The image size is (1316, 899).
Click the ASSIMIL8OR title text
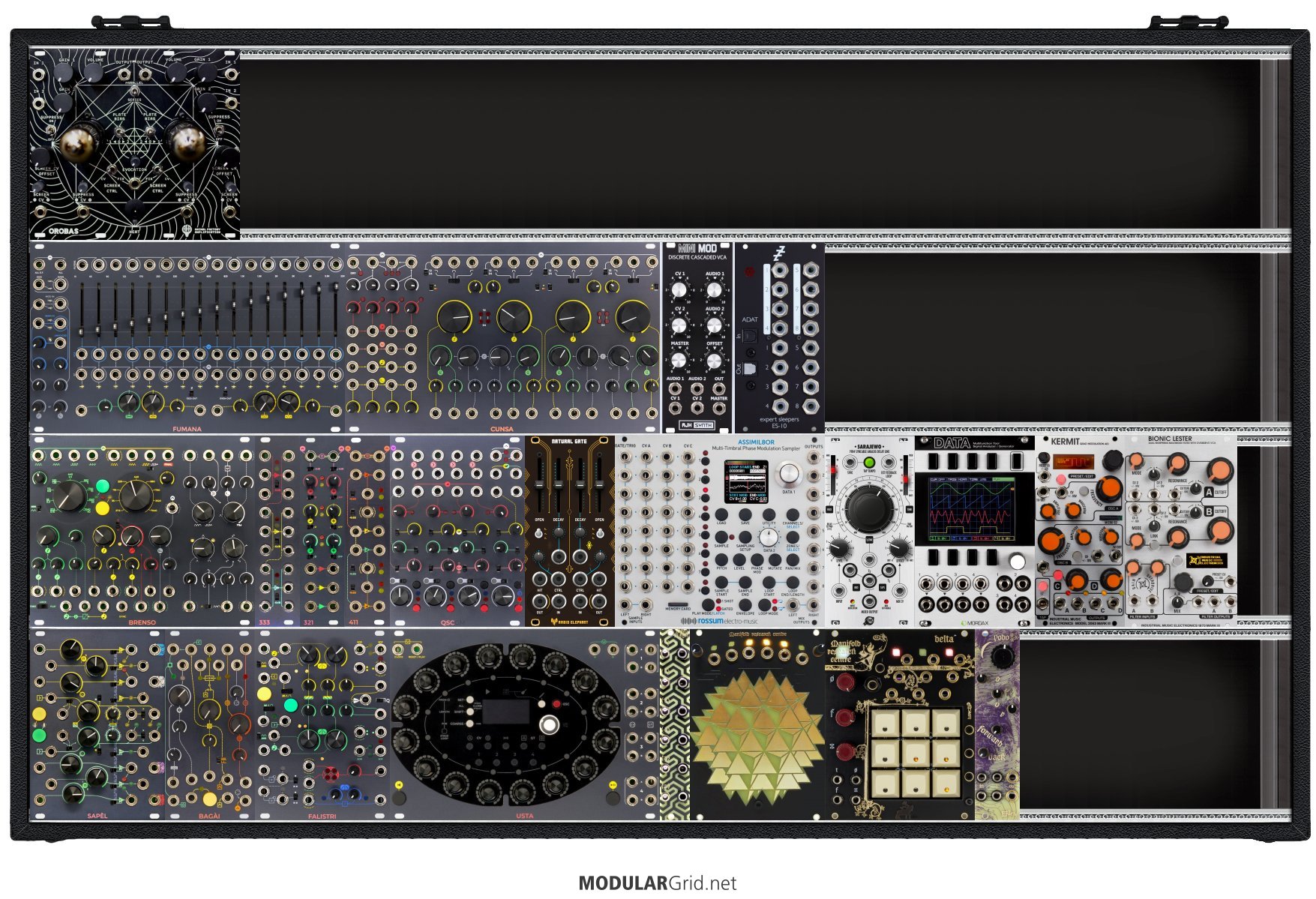click(x=756, y=442)
